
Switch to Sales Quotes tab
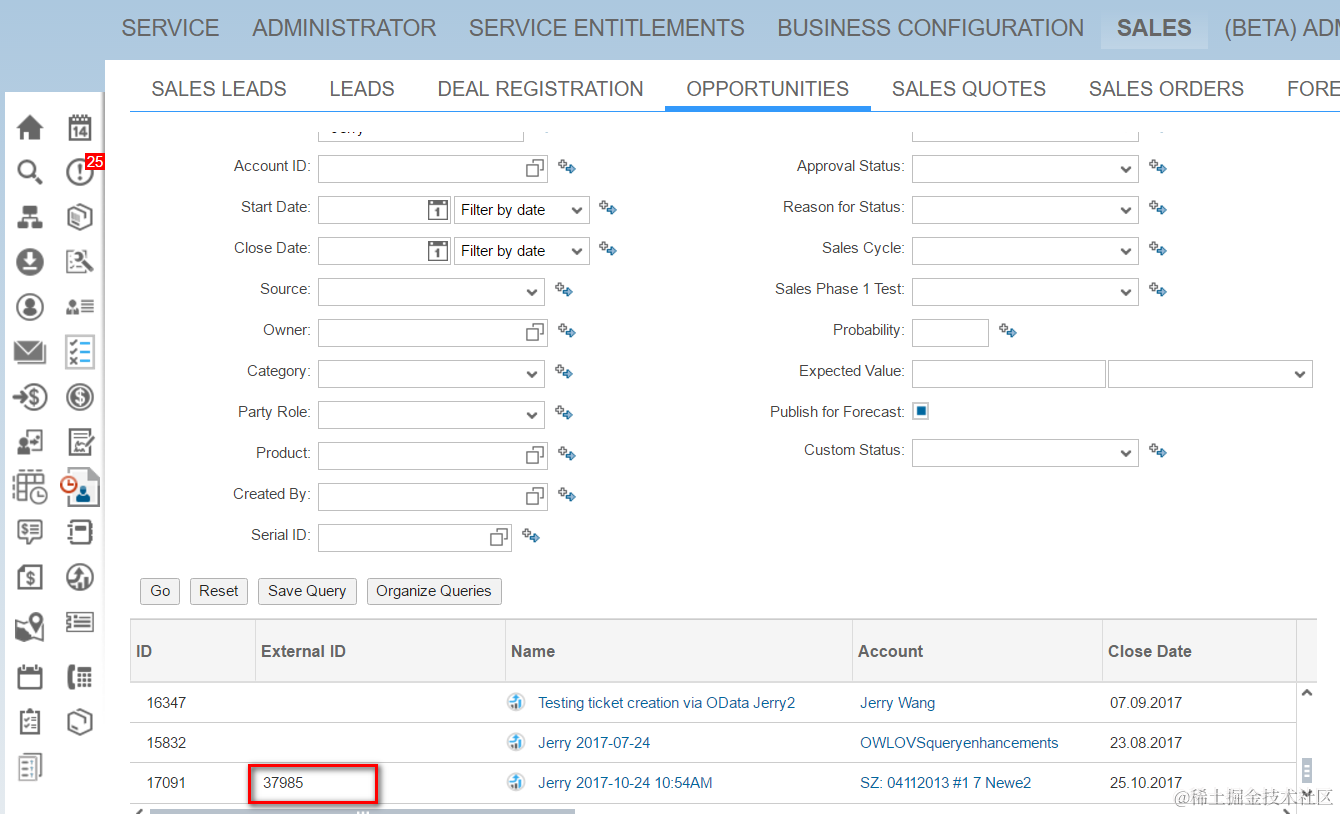[969, 89]
